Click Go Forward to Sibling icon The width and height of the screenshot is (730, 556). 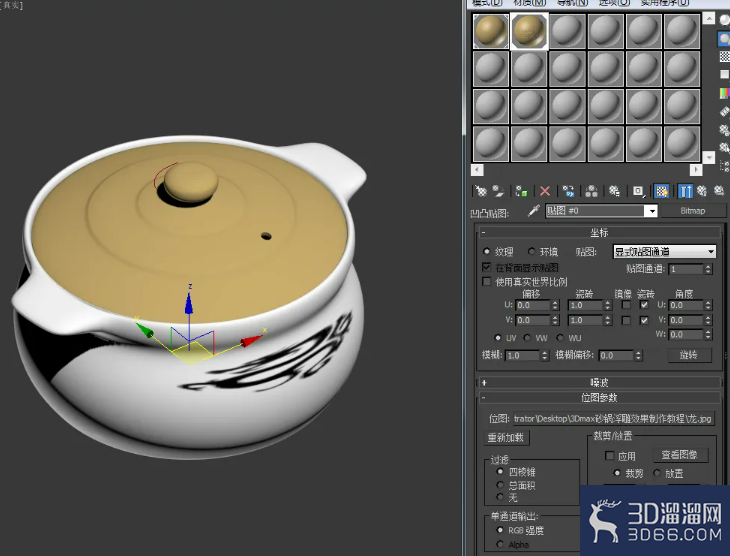(x=719, y=191)
